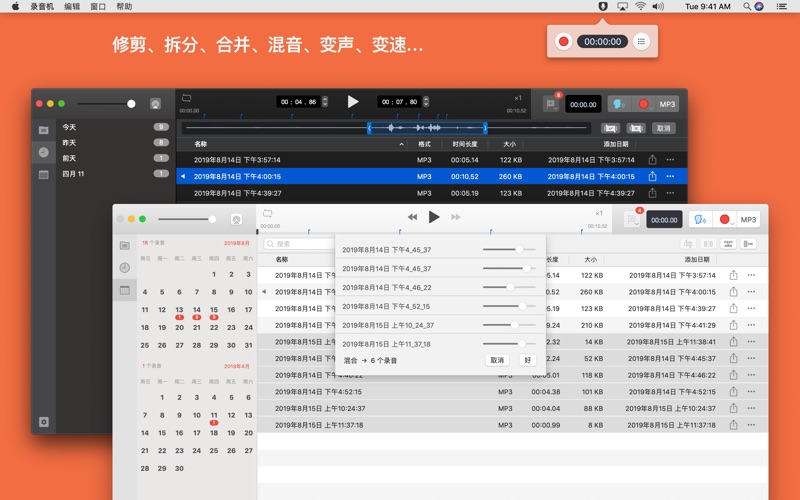
Task: Click 取消 in the mix dialog
Action: pos(497,360)
